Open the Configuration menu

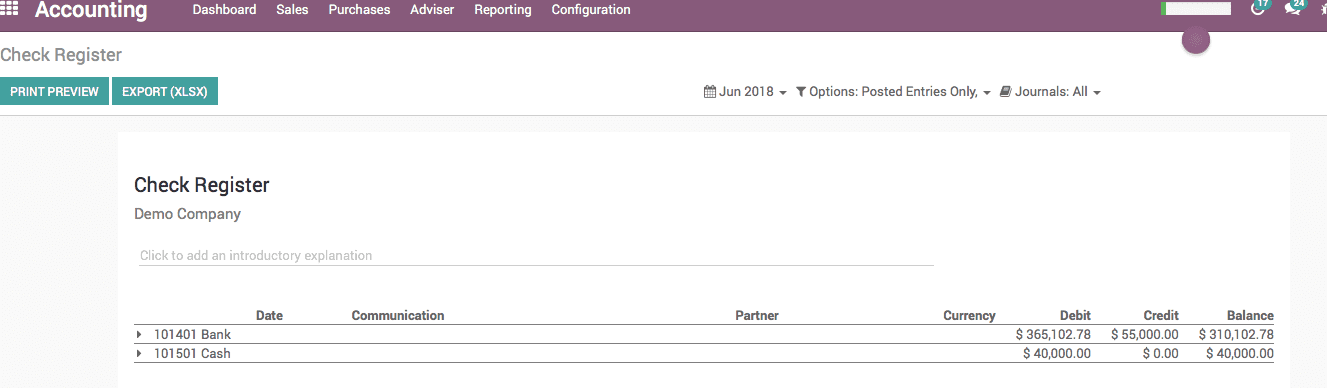[591, 10]
